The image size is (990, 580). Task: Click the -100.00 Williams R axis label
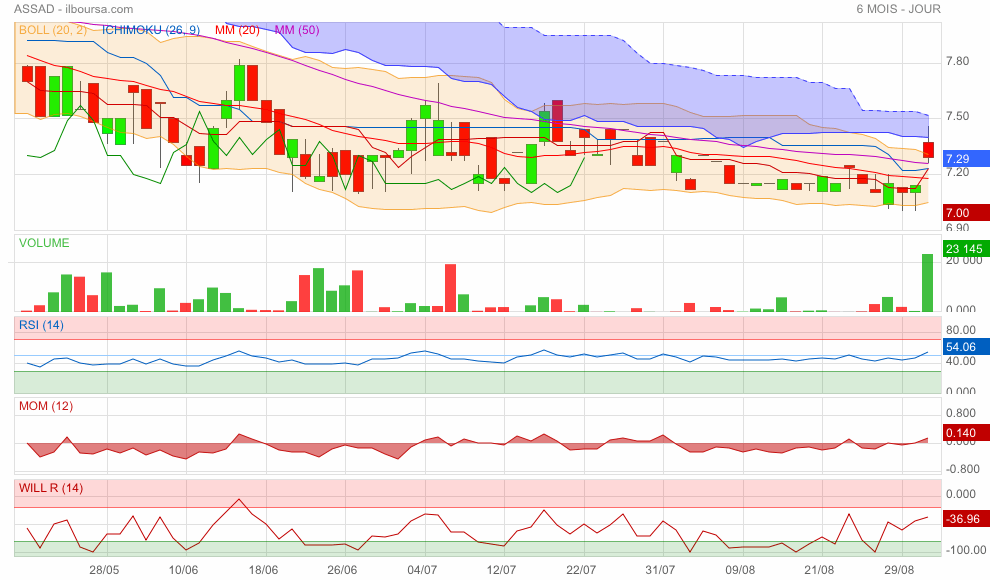point(965,550)
